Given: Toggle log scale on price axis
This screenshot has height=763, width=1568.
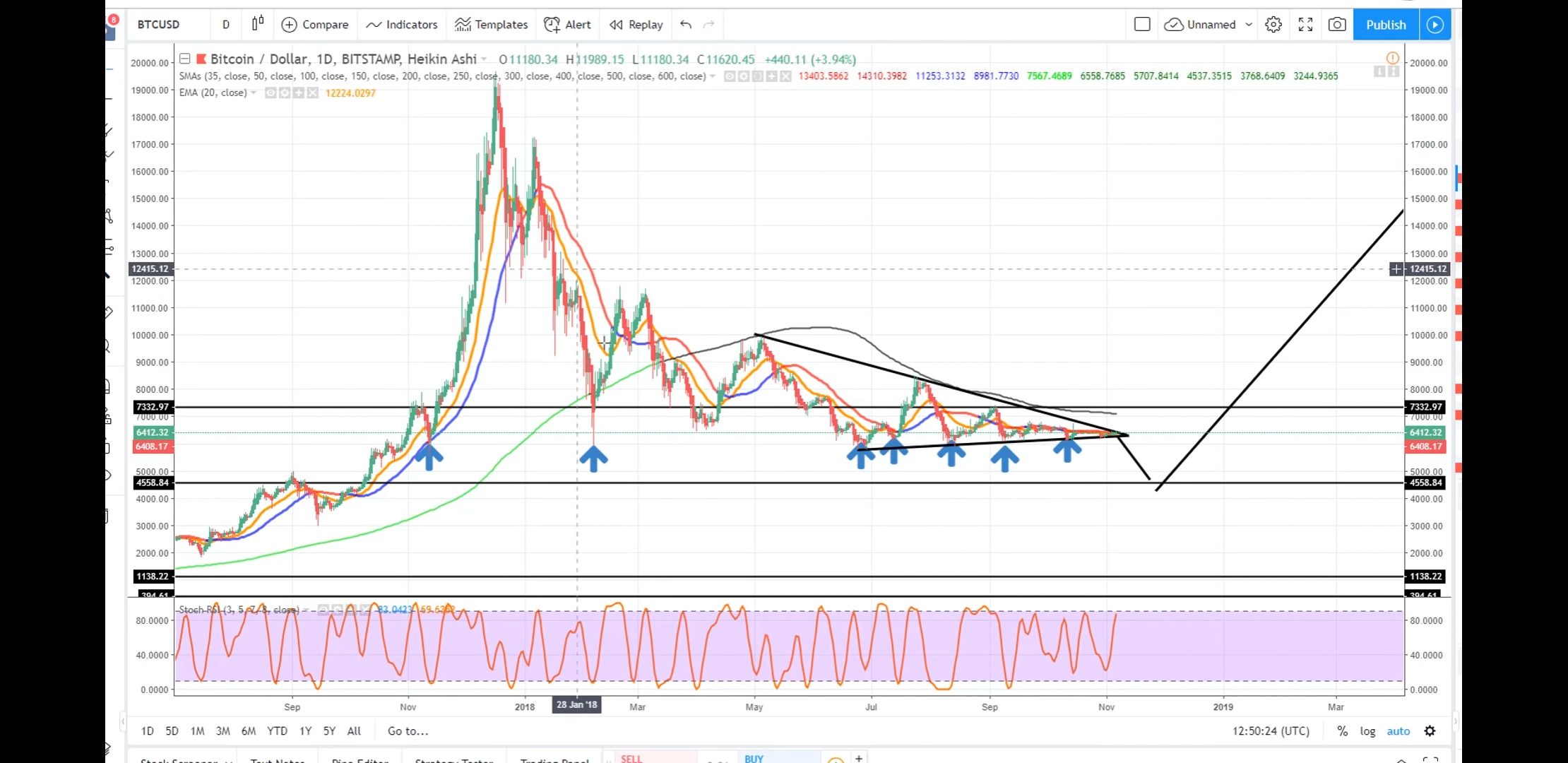Looking at the screenshot, I should (x=1367, y=731).
